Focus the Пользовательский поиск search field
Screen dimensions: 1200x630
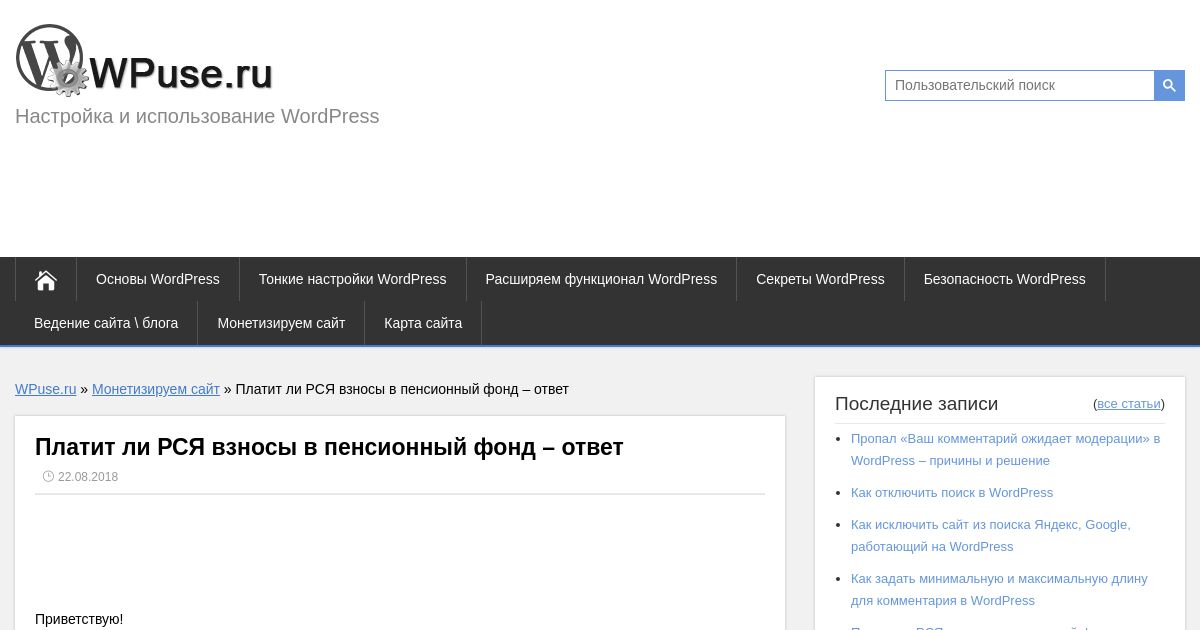coord(1020,85)
